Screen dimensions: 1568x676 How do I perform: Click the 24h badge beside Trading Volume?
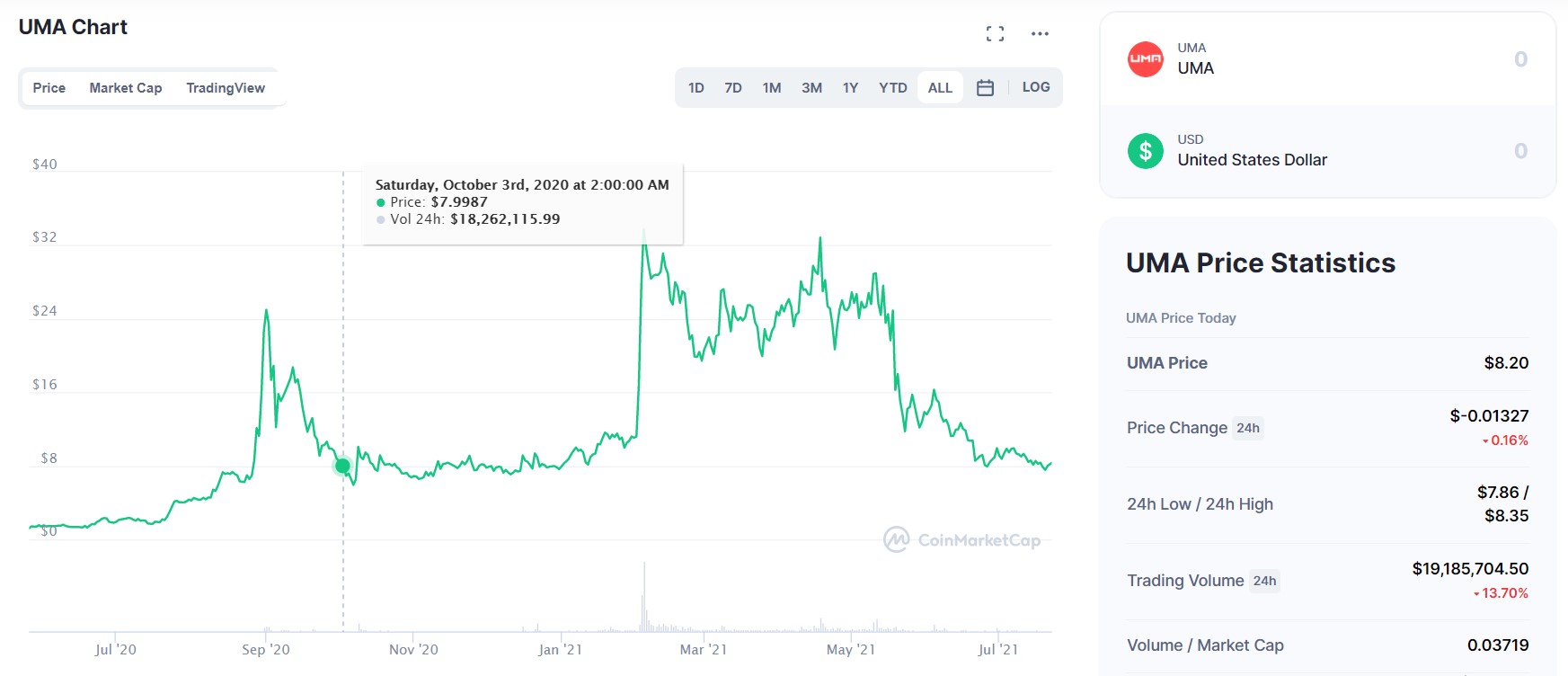click(1265, 581)
